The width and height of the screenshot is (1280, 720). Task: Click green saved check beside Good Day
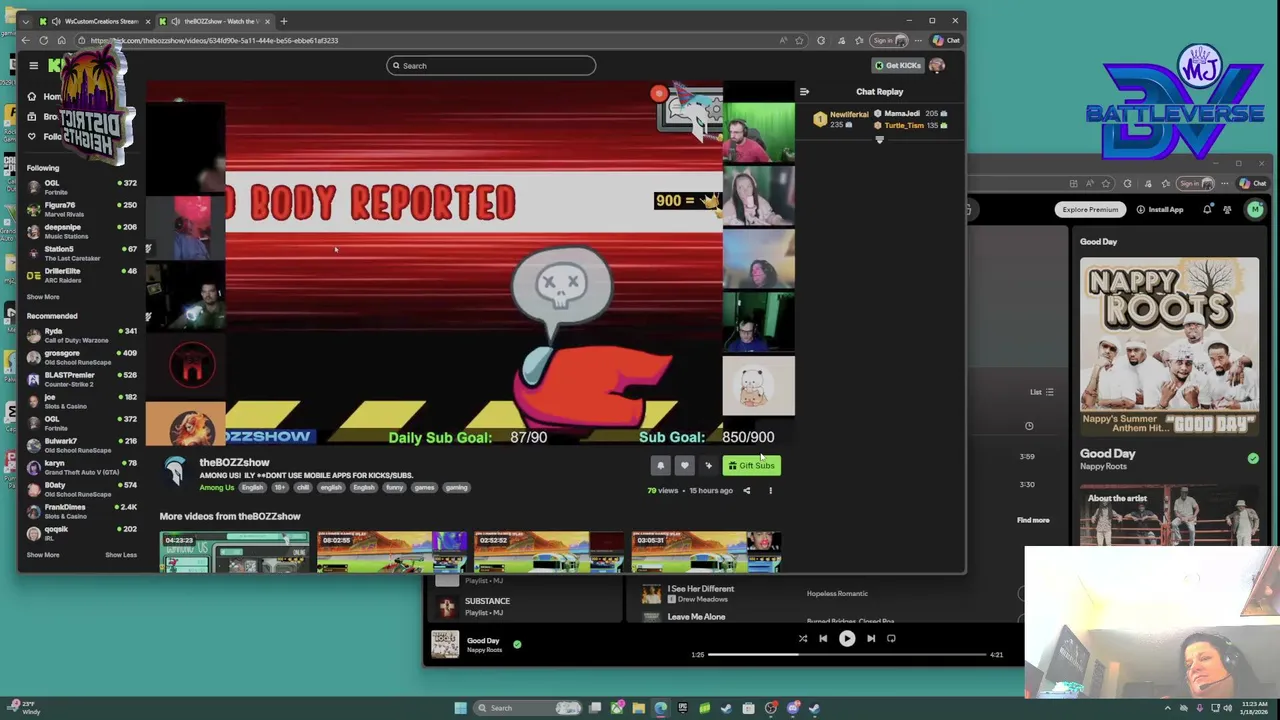517,645
